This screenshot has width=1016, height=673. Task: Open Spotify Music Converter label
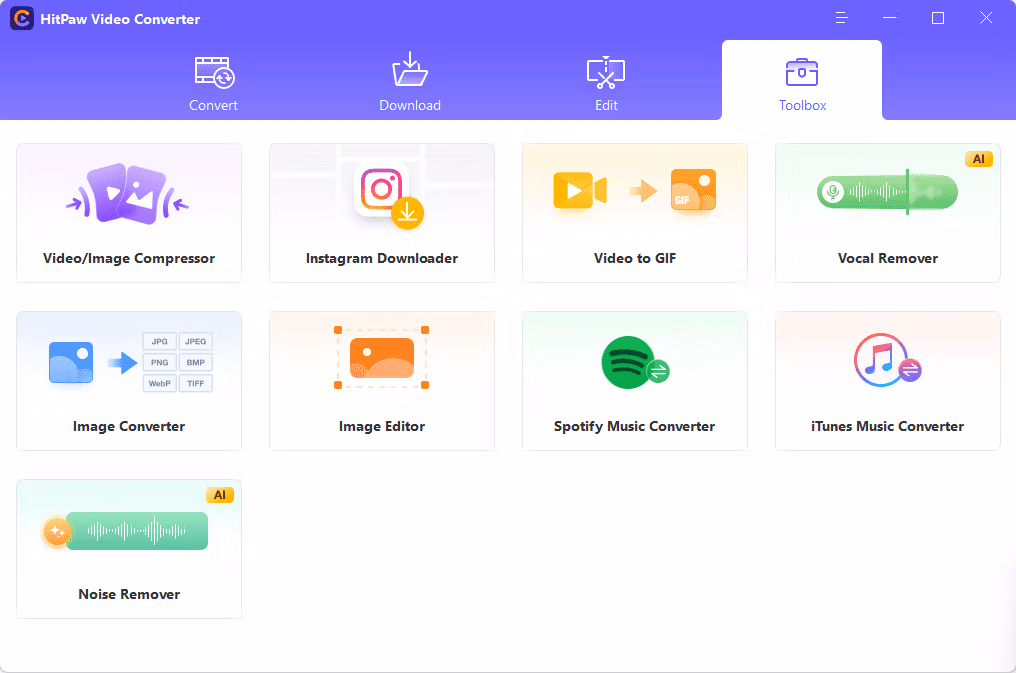point(634,426)
